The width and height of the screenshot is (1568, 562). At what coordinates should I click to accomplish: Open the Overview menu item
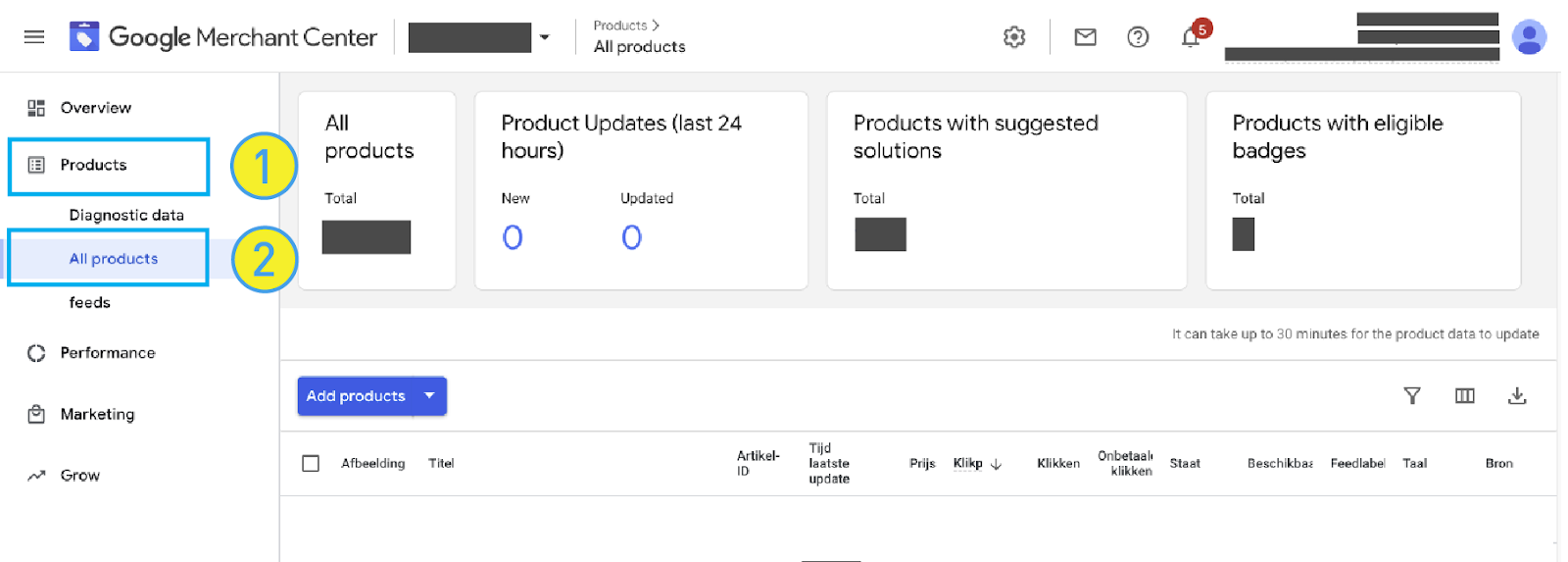95,108
